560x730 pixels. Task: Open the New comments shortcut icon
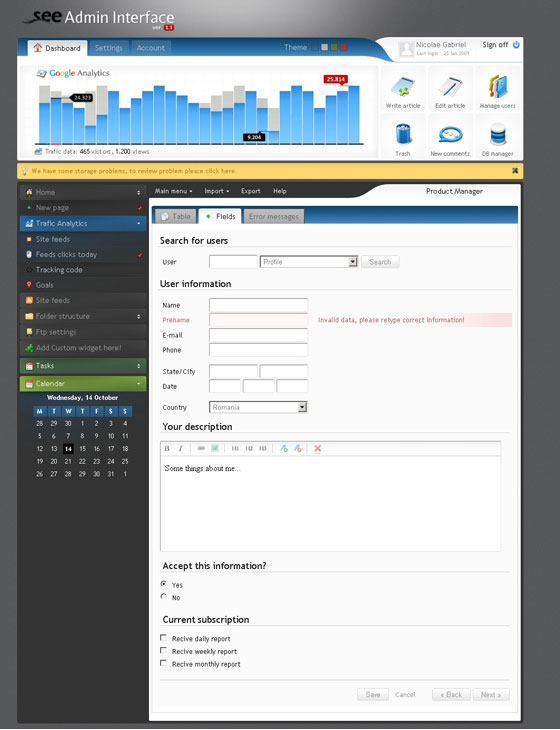tap(450, 135)
